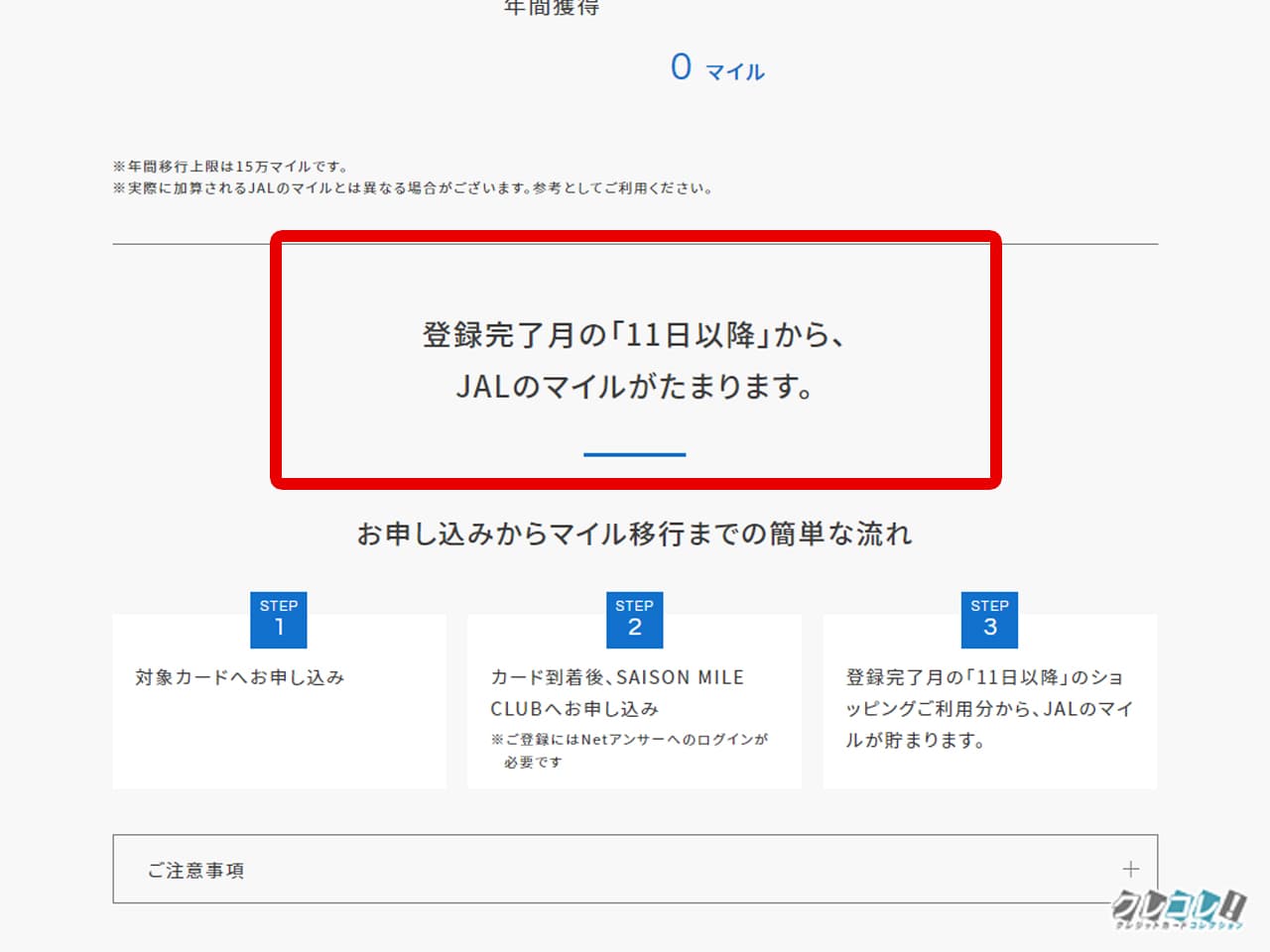The height and width of the screenshot is (952, 1270).
Task: Open the ご注意事項 section label
Action: click(196, 871)
